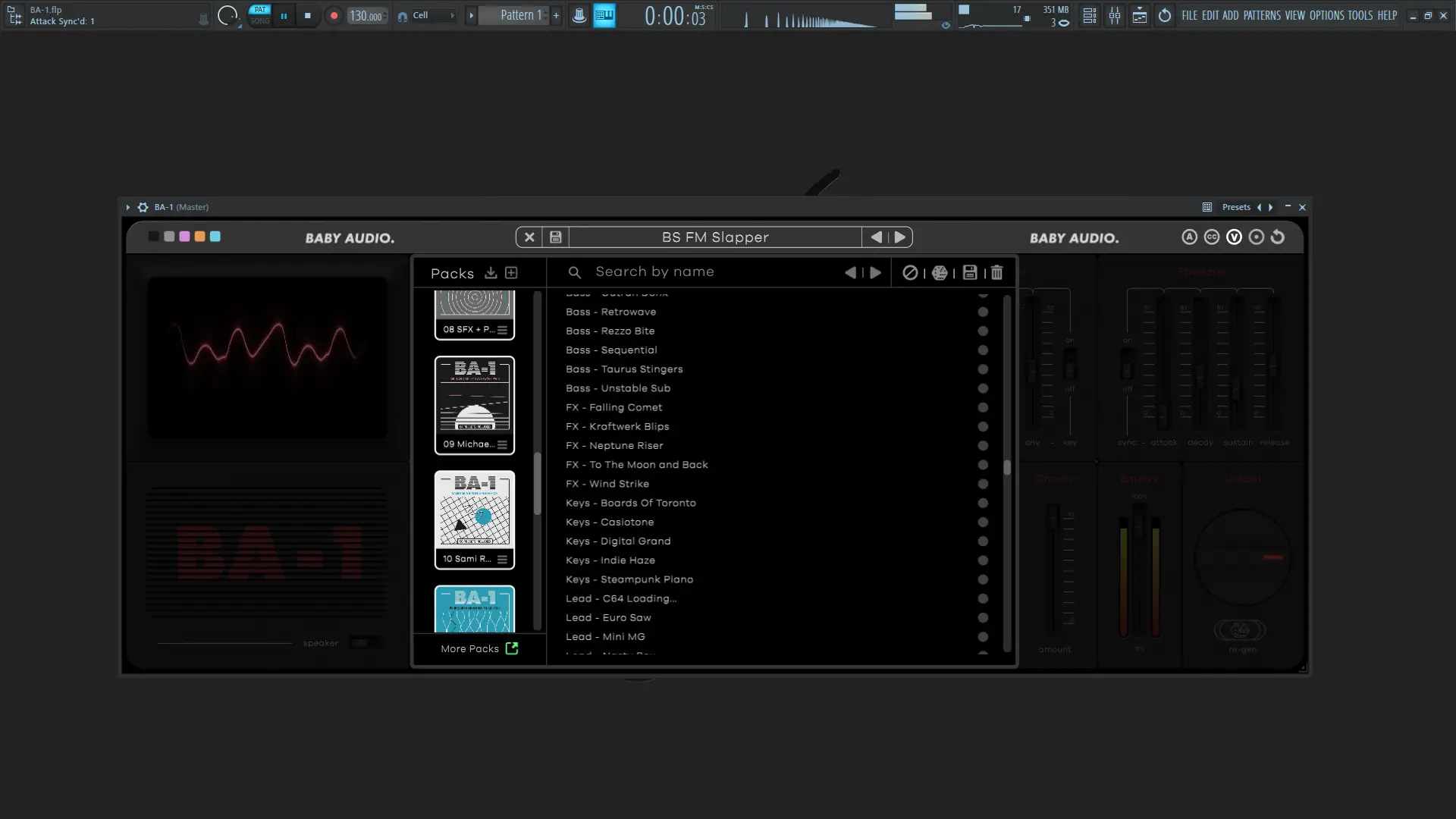Open the OPTIONS menu

coord(1326,15)
